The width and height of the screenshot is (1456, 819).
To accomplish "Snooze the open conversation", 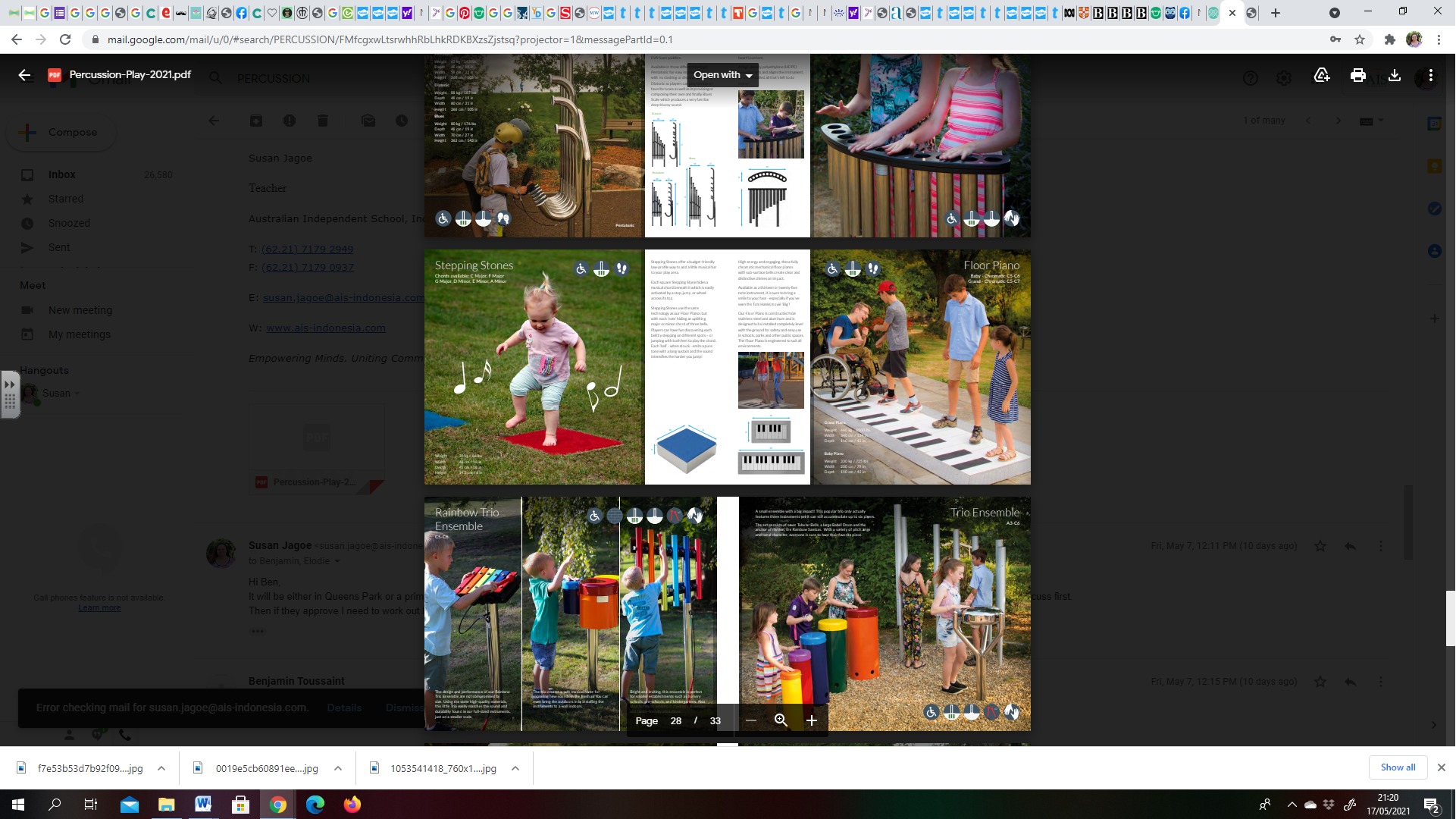I will 402,121.
